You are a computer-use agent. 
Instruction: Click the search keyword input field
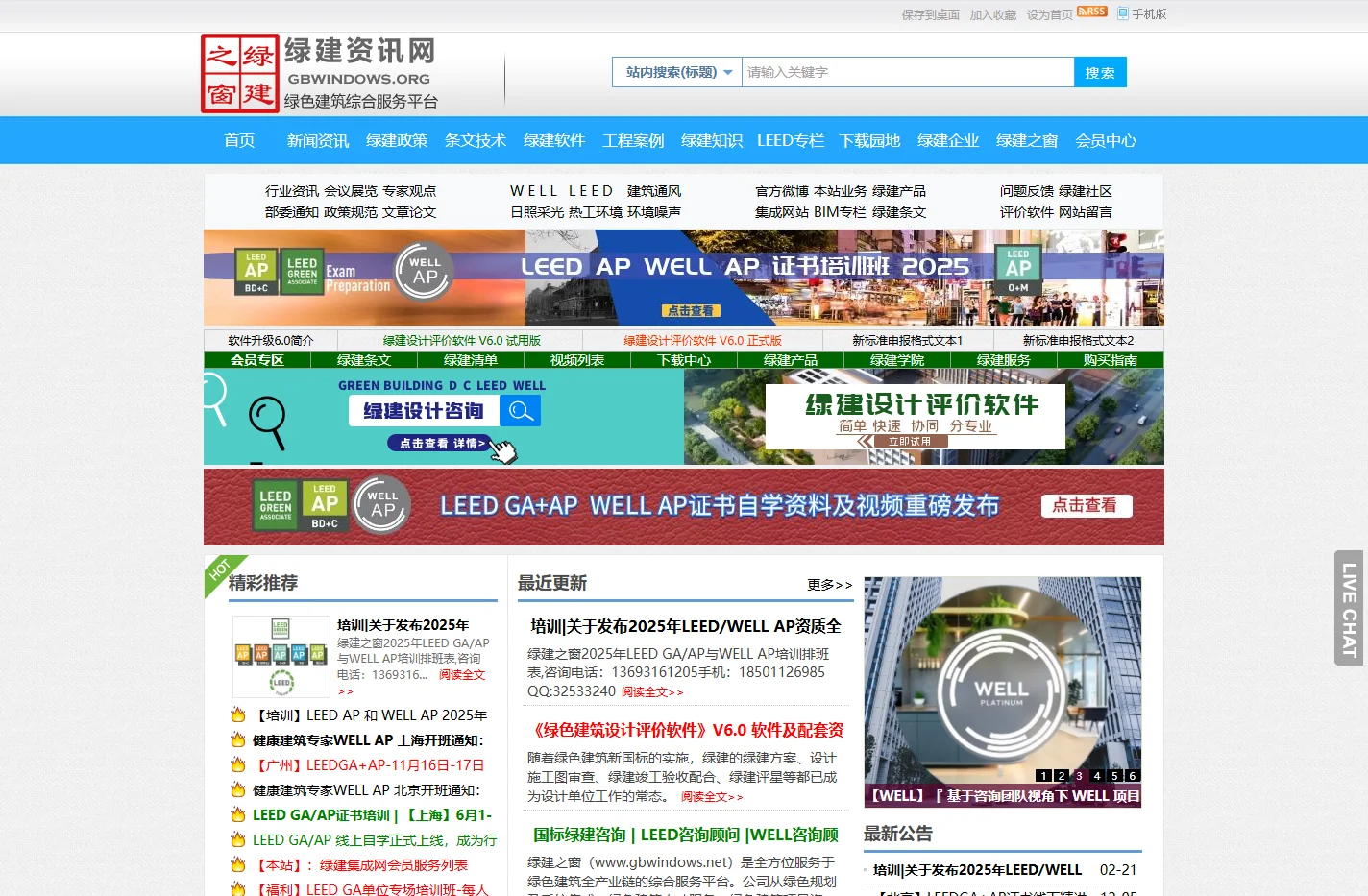point(908,72)
